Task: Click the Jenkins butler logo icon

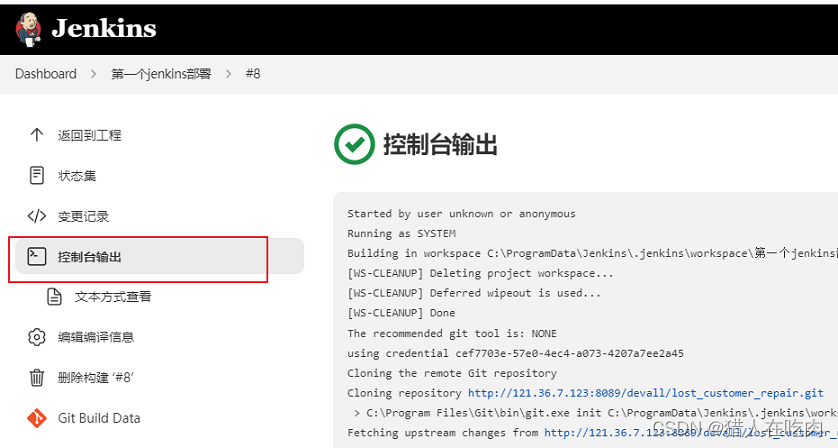Action: click(x=29, y=29)
